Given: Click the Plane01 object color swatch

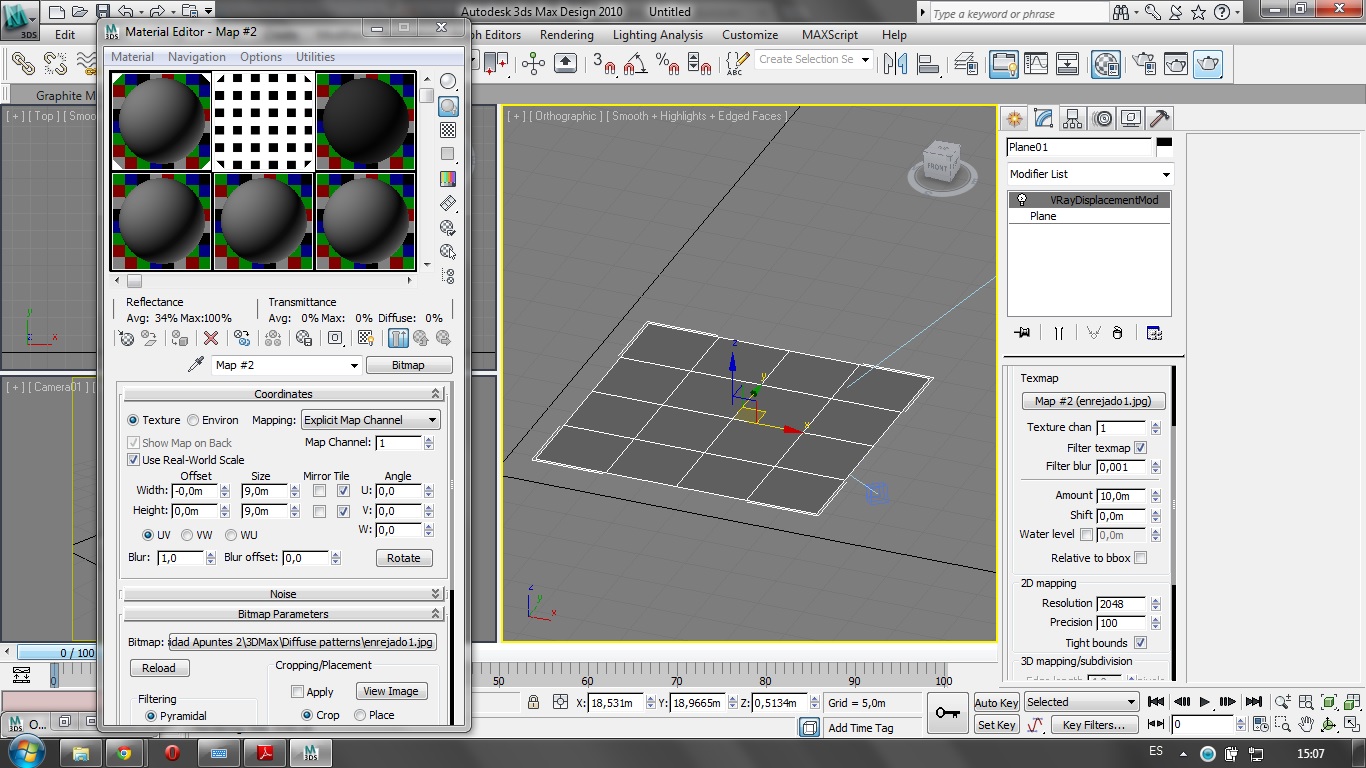Looking at the screenshot, I should click(x=1164, y=147).
